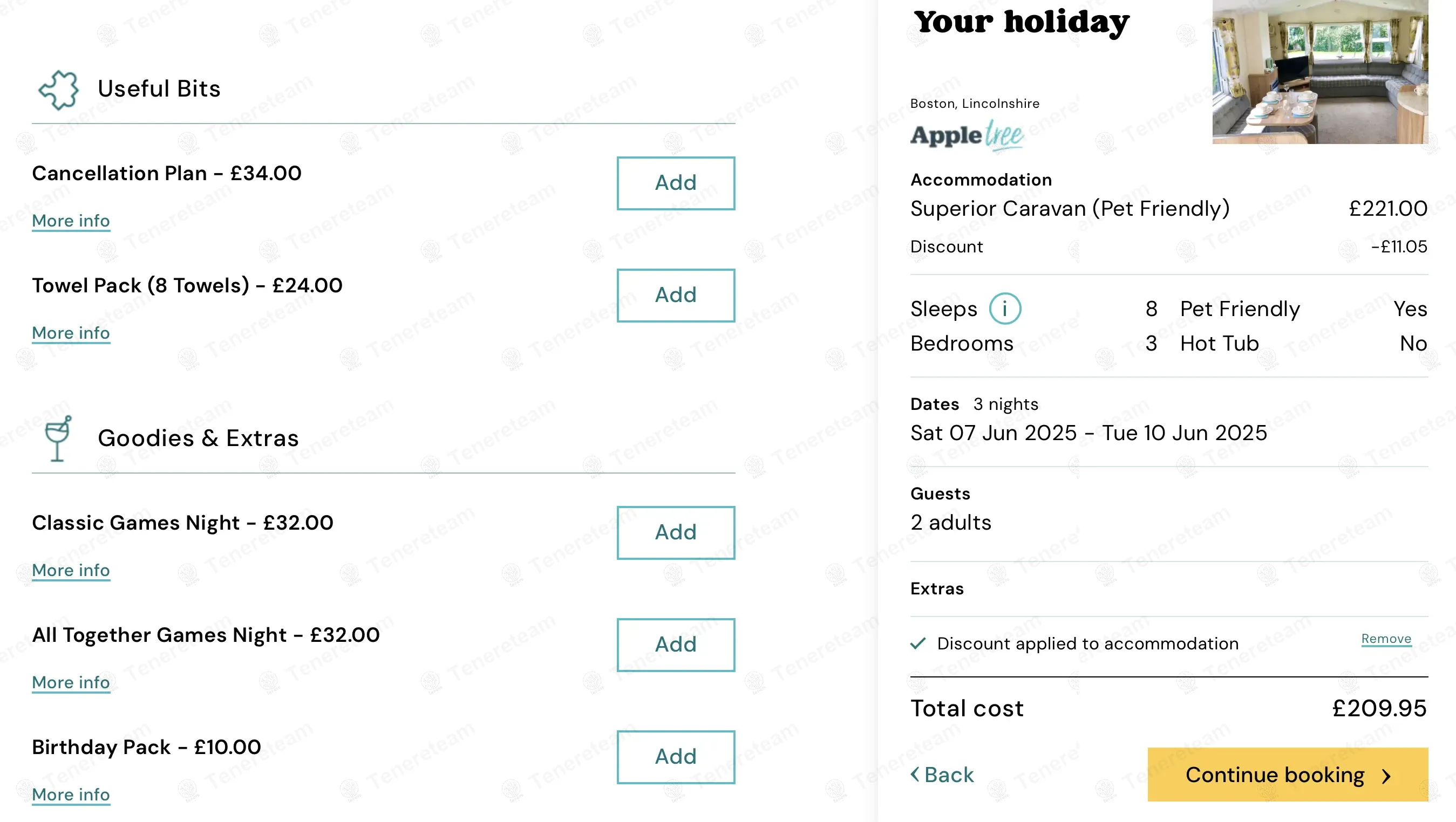Viewport: 1456px width, 822px height.
Task: Click the Goodies & Extras cocktail glass icon
Action: (58, 439)
